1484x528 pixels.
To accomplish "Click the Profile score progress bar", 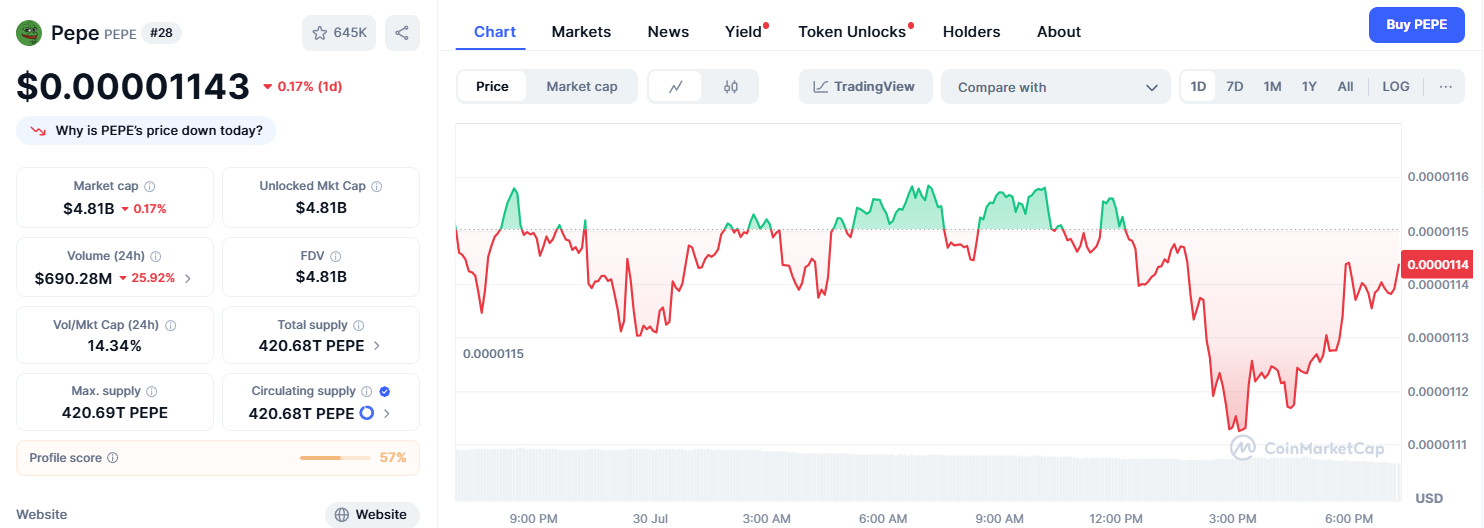I will [335, 458].
